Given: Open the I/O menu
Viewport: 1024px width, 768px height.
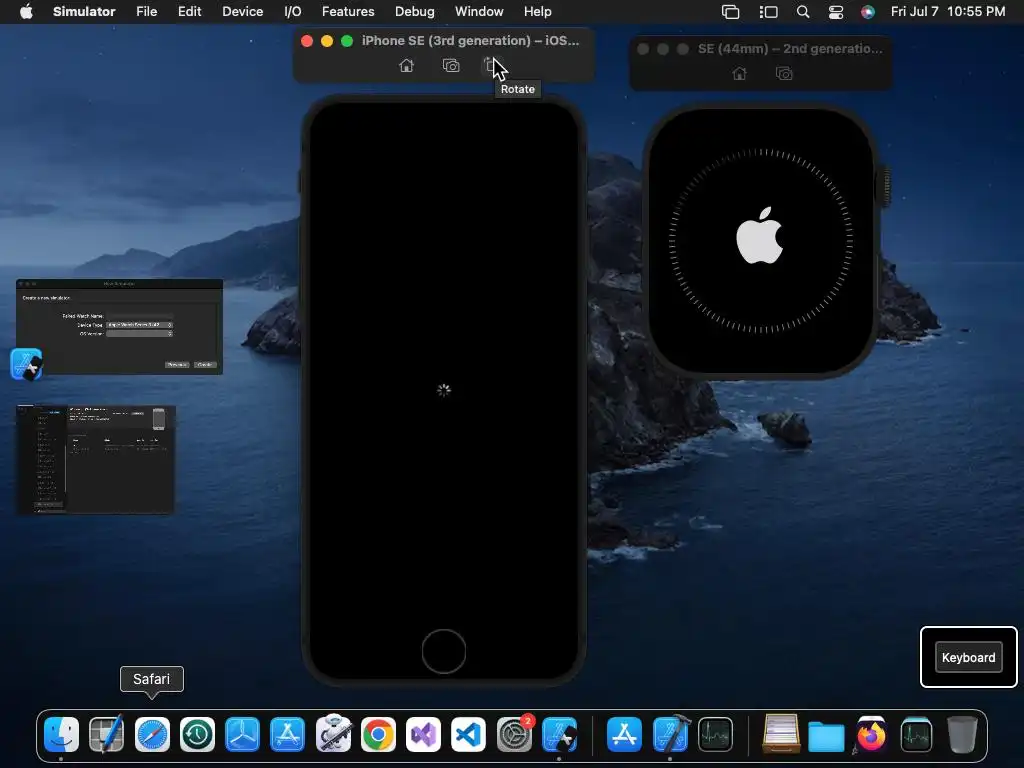Looking at the screenshot, I should tap(293, 12).
